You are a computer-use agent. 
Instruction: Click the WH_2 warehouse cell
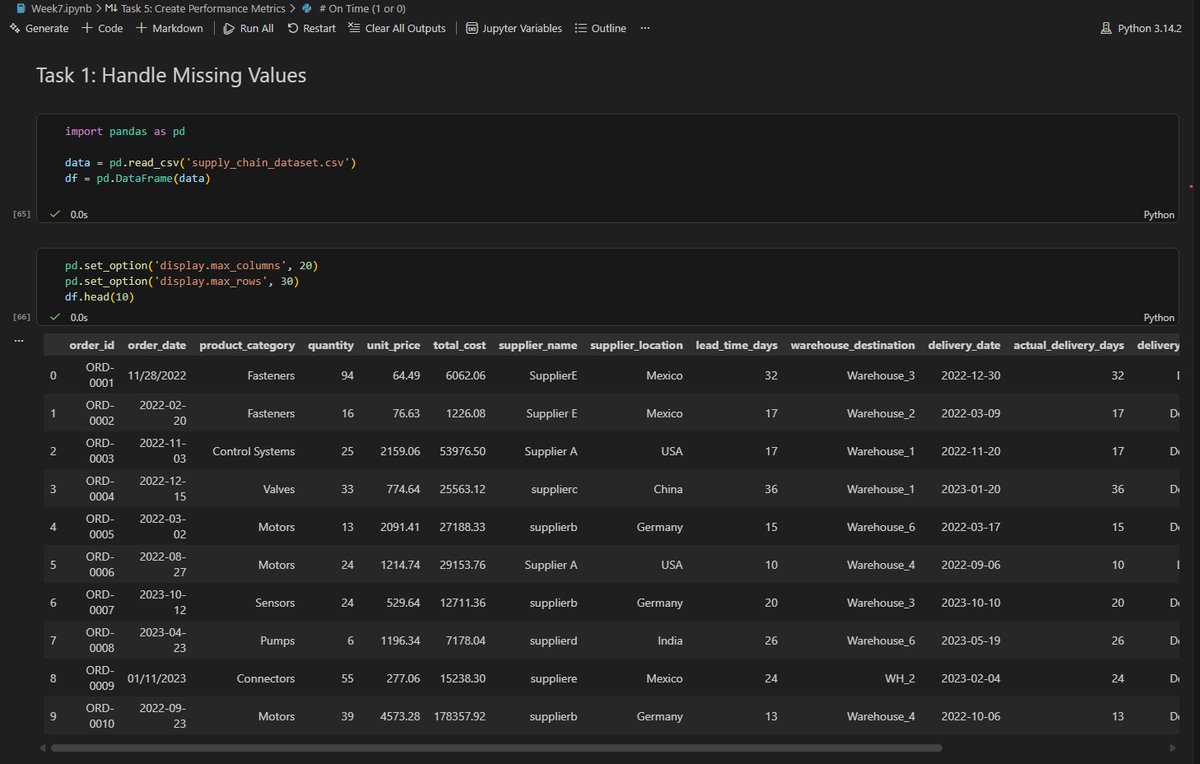[x=899, y=679]
